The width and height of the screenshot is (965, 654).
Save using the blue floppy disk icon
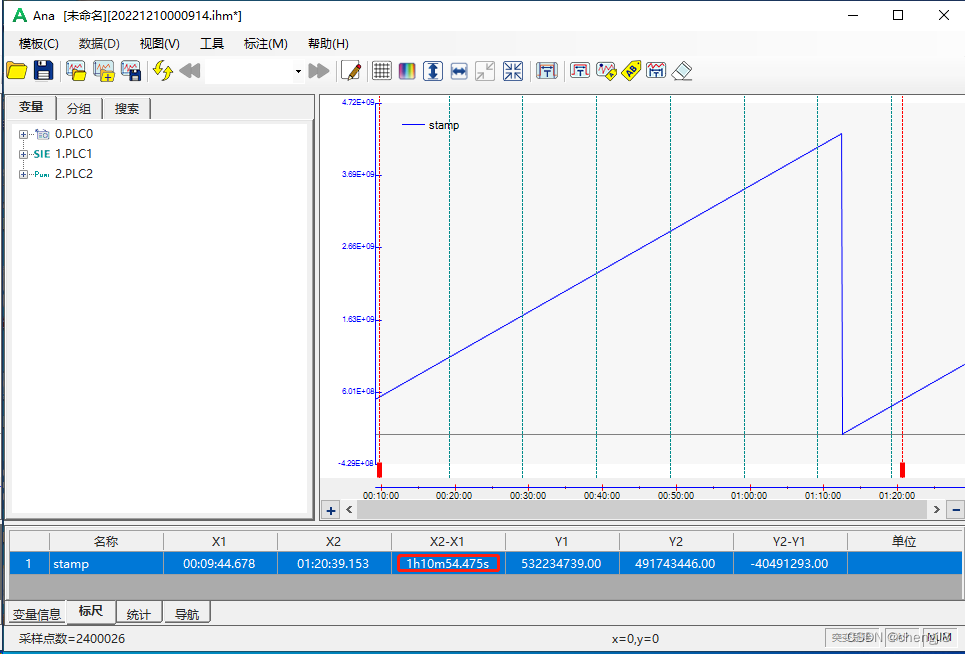(44, 71)
